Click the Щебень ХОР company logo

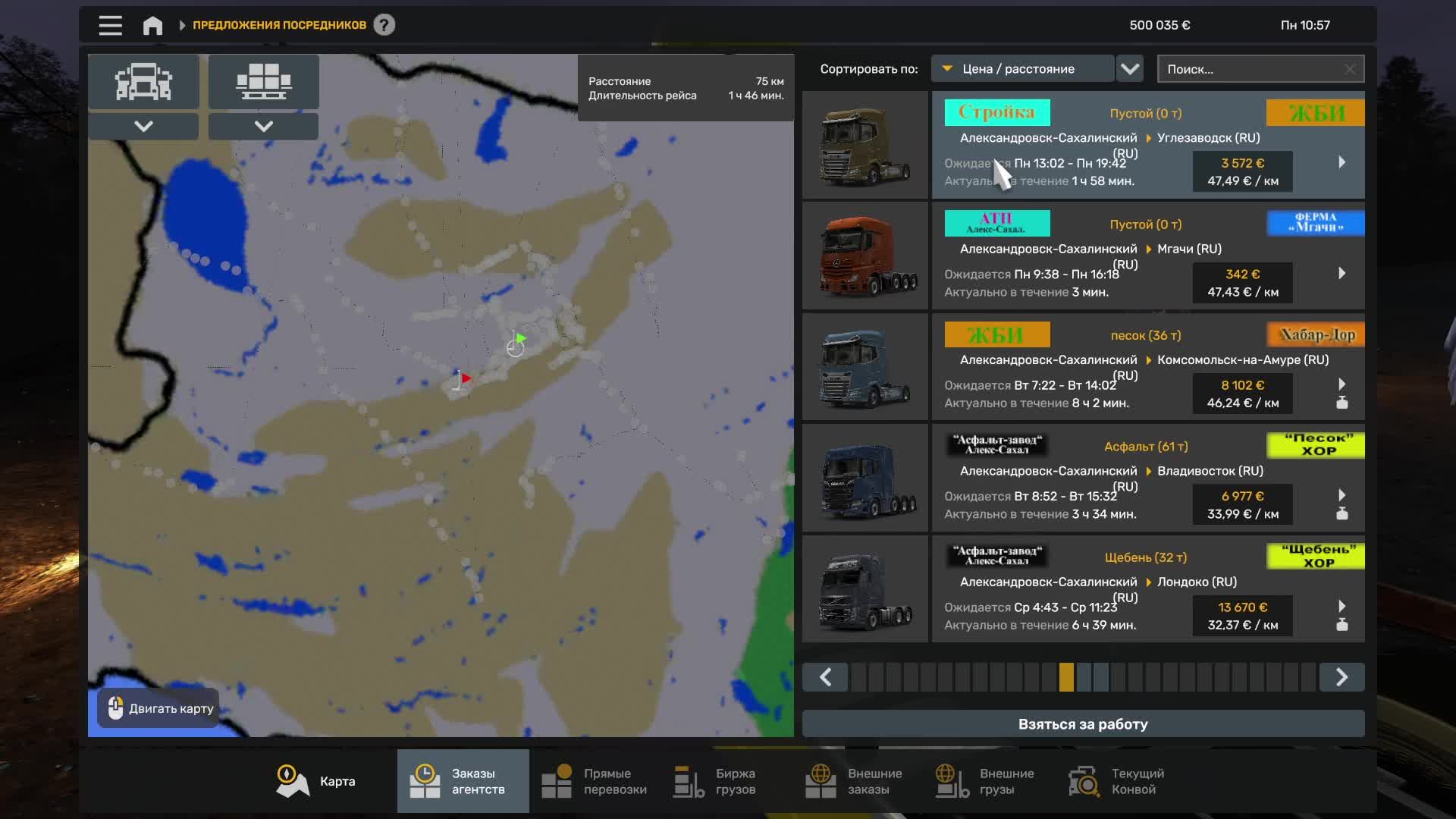1316,557
